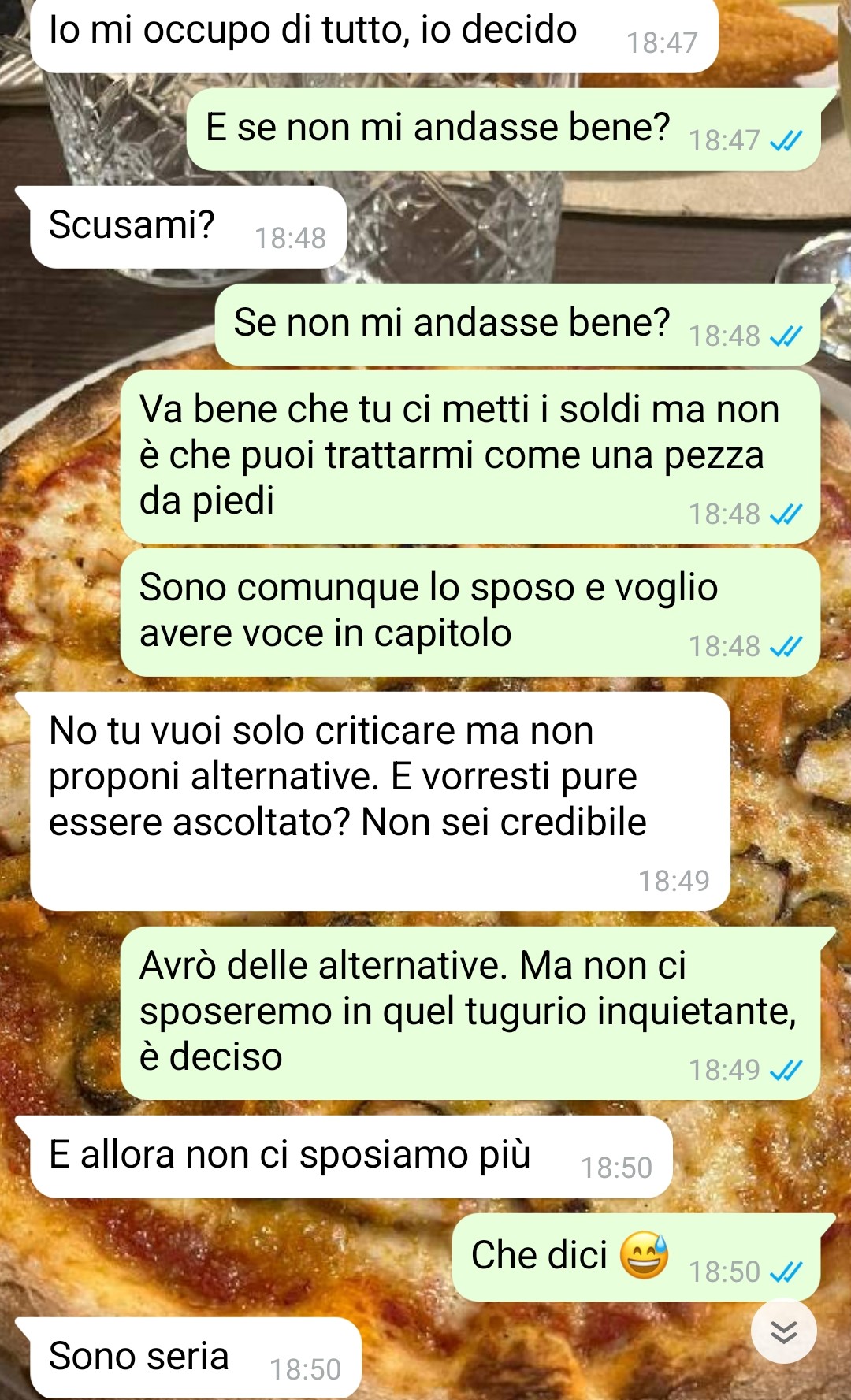Click the 18:47 timestamp on 'io decido' message
The image size is (851, 1400).
tap(662, 43)
